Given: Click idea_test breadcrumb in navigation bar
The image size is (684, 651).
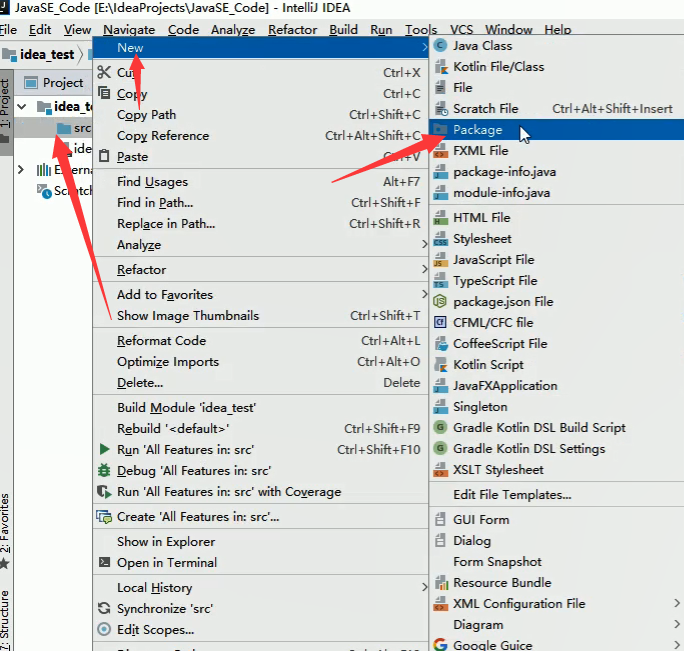Looking at the screenshot, I should pyautogui.click(x=38, y=55).
